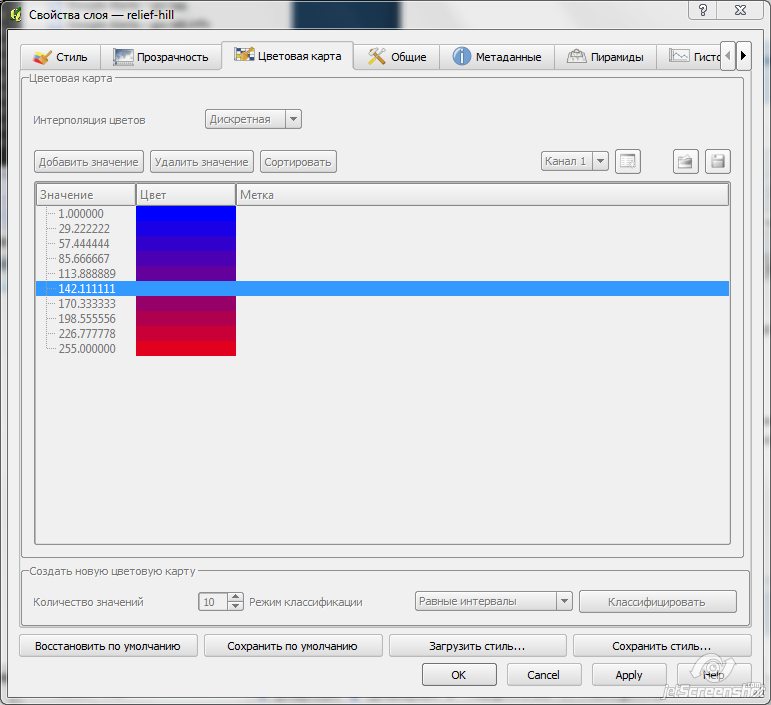The image size is (771, 705).
Task: Click the Классифицировать button
Action: (x=657, y=601)
